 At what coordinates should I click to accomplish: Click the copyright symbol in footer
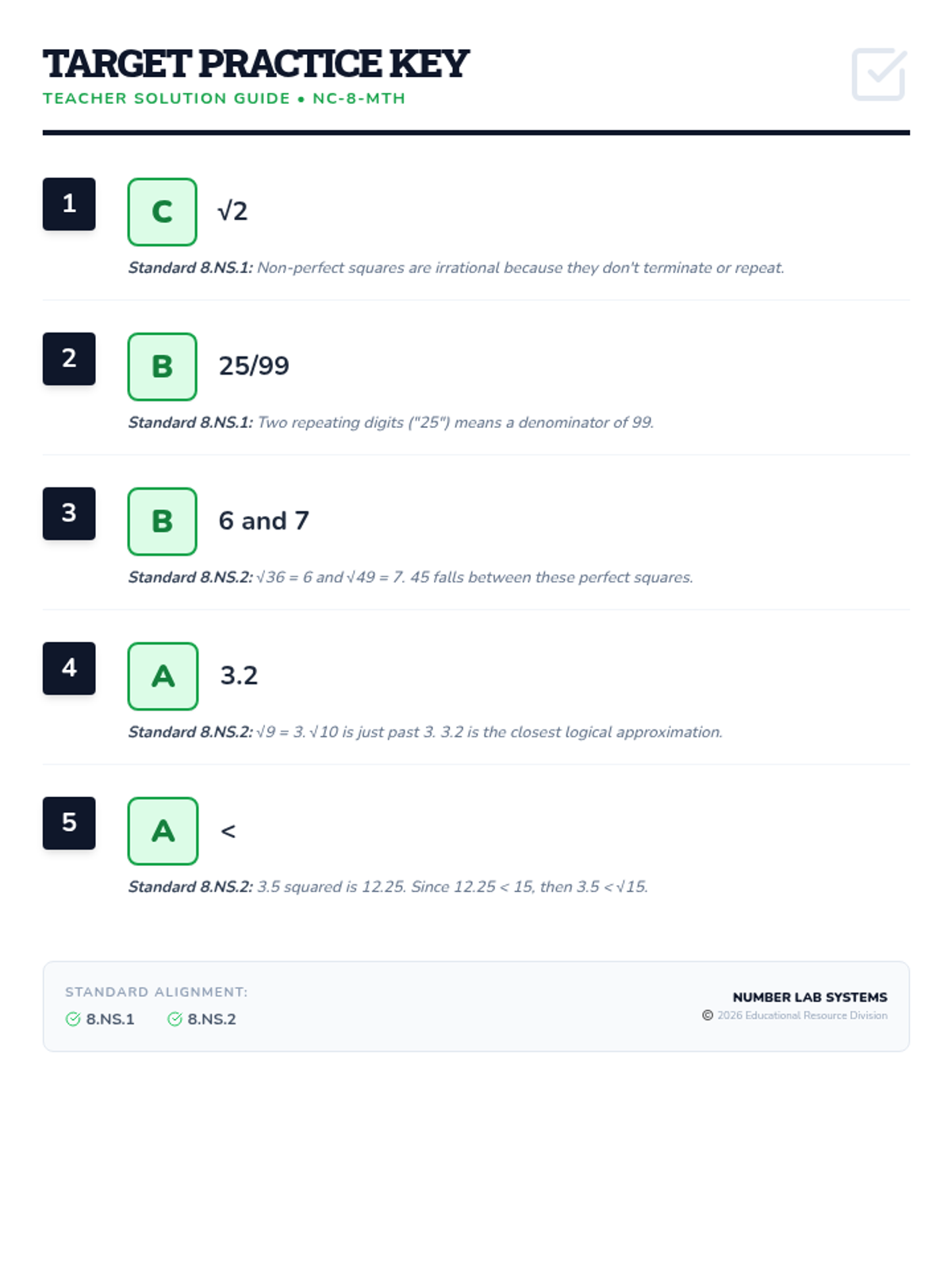pyautogui.click(x=708, y=1015)
